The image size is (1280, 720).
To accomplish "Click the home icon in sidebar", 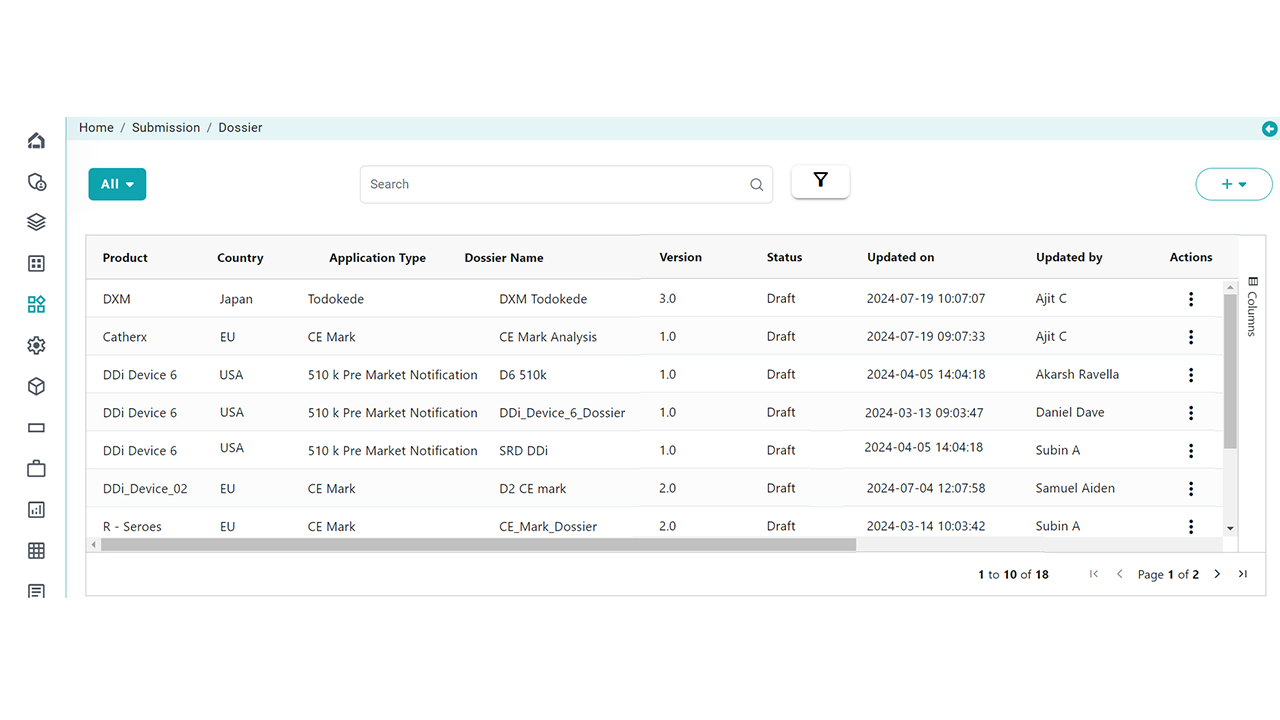I will pyautogui.click(x=36, y=140).
